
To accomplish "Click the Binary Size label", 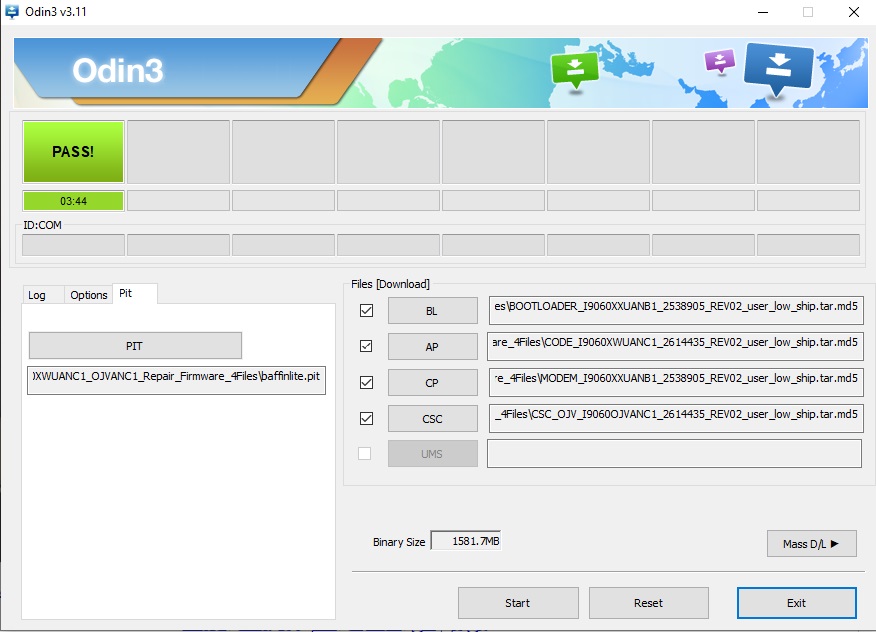I will tap(399, 542).
